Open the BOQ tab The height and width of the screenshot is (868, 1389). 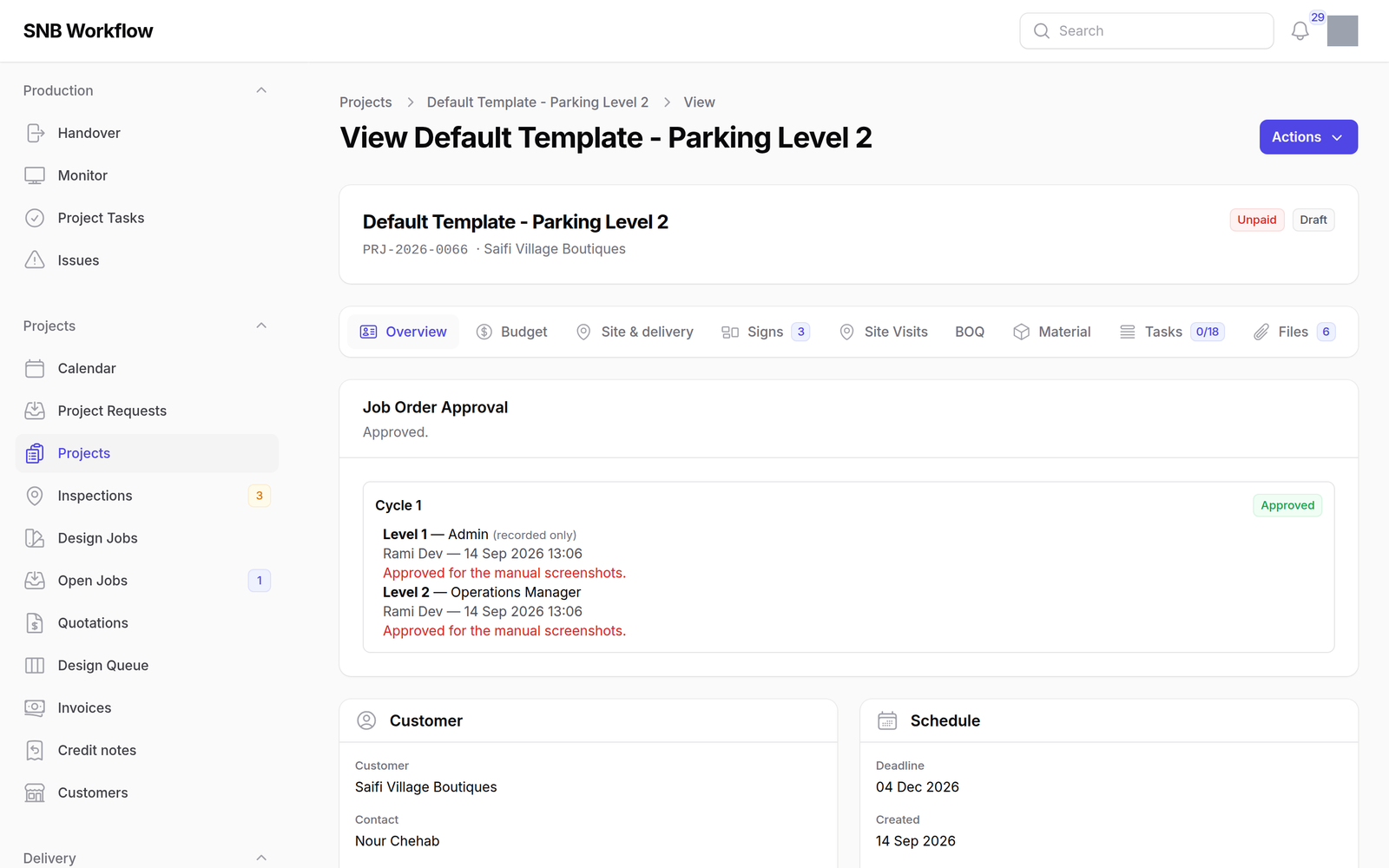[x=970, y=332]
